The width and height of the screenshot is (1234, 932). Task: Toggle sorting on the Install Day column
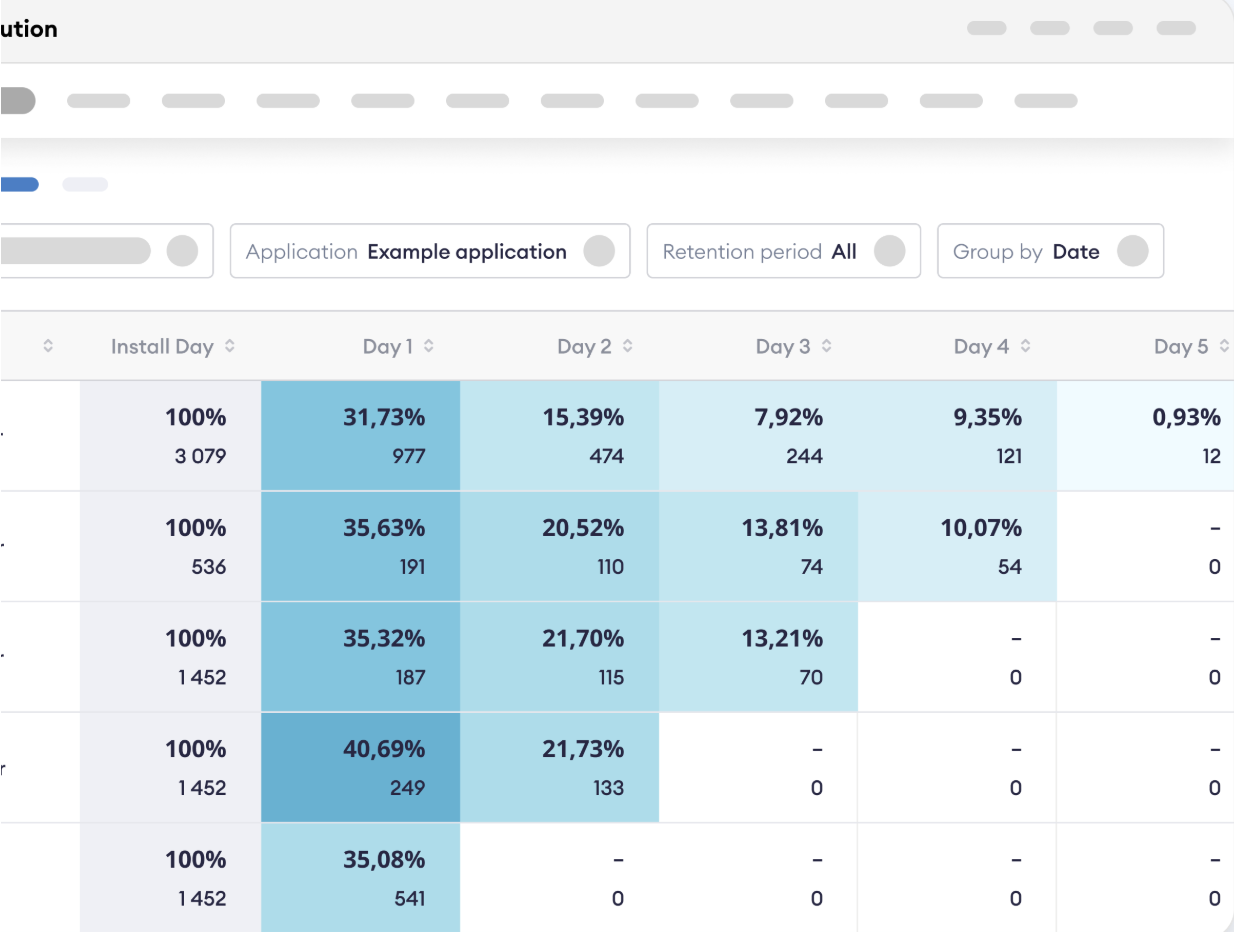tap(229, 346)
